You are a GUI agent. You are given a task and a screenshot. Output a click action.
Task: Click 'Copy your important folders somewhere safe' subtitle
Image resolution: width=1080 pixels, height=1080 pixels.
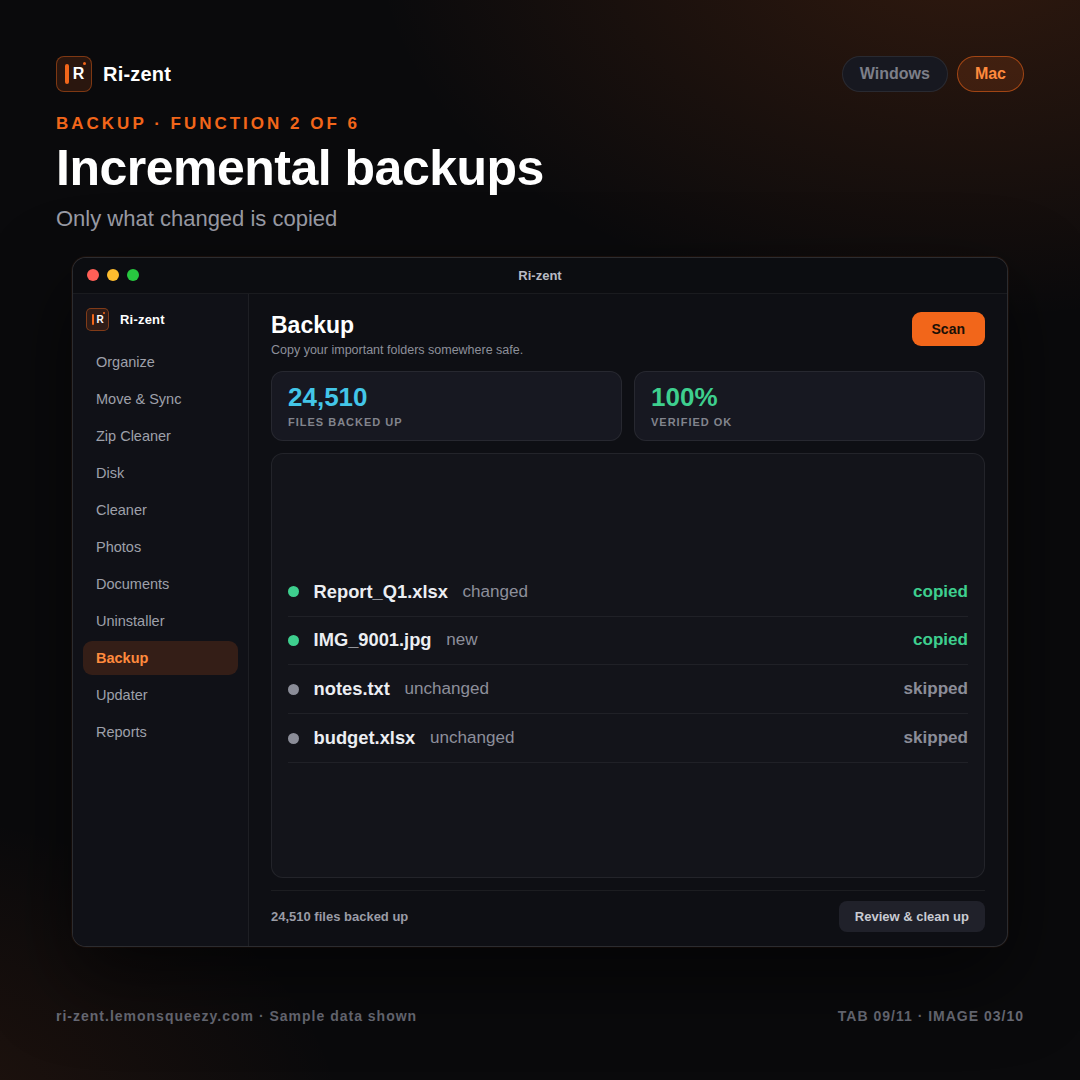(x=397, y=351)
